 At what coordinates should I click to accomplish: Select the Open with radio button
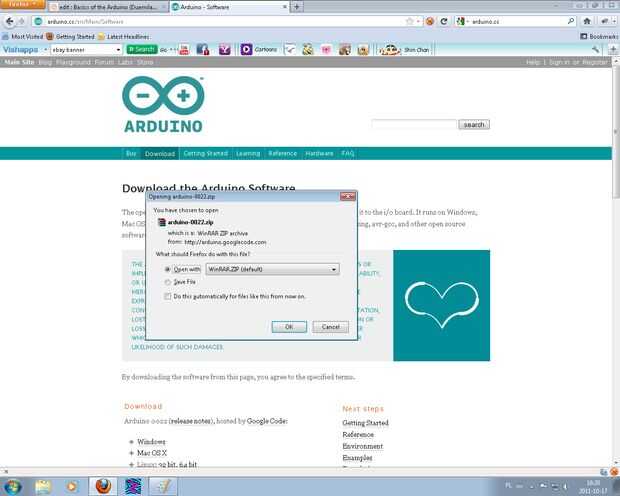[x=167, y=269]
